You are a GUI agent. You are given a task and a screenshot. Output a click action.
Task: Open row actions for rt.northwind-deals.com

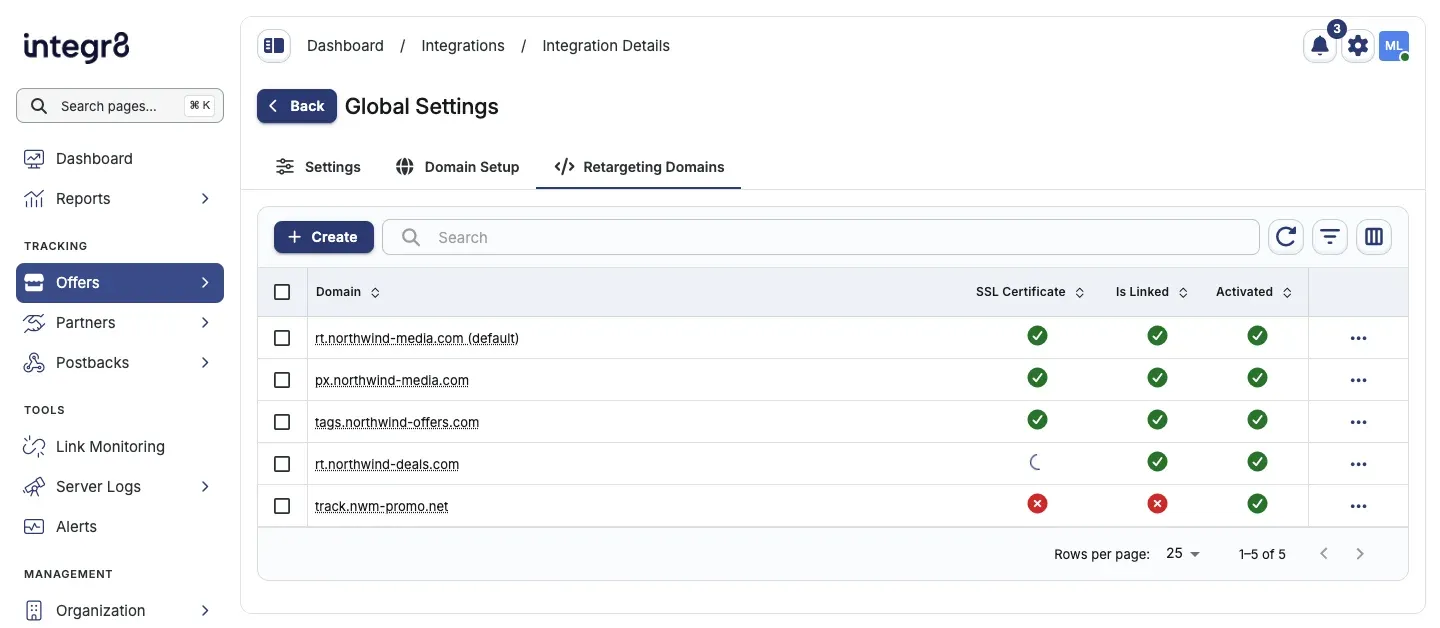pos(1358,464)
